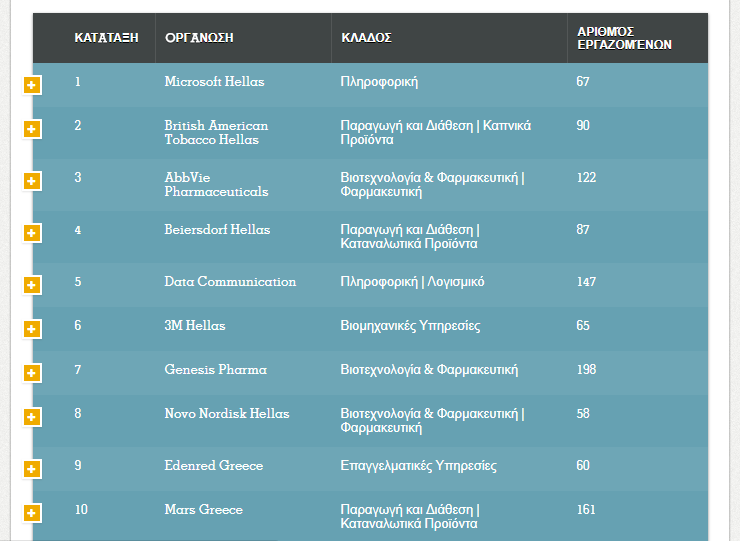Select Data Communication organization name
Screen dimensions: 740x541
click(230, 281)
